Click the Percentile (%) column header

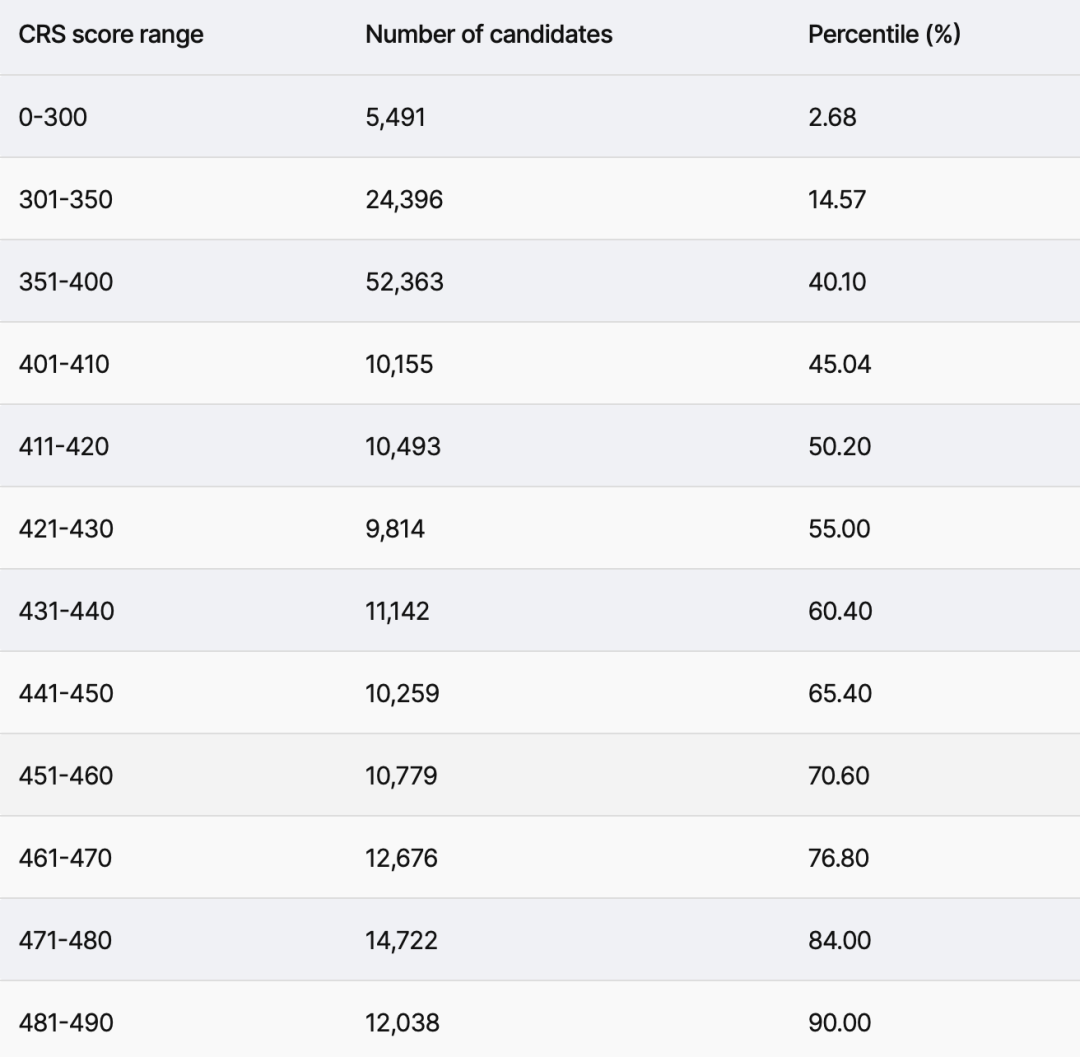pyautogui.click(x=884, y=35)
